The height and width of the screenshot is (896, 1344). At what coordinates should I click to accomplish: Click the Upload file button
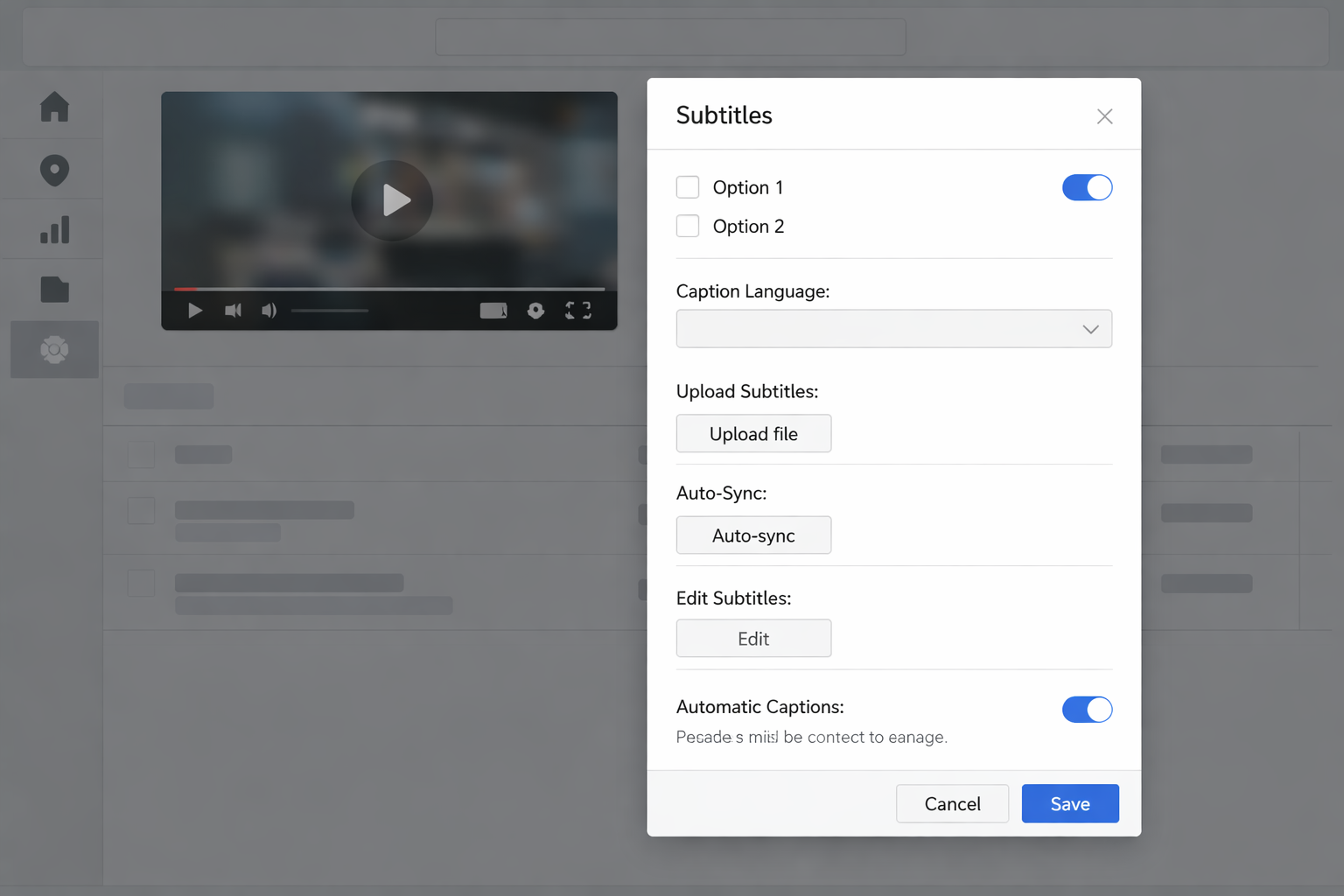[x=753, y=434]
